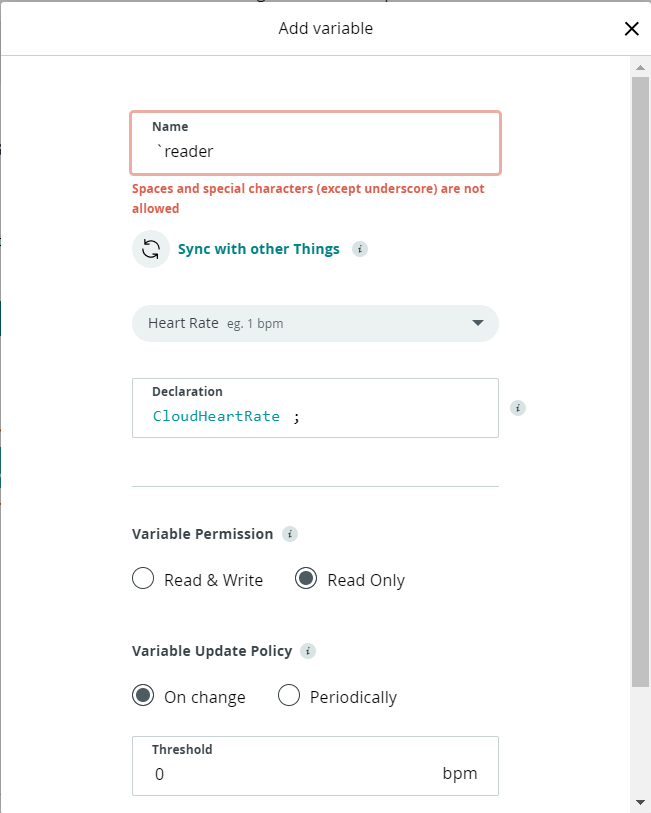Click info icon beside Sync with other Things
Viewport: 651px width, 813px height.
pyautogui.click(x=360, y=249)
